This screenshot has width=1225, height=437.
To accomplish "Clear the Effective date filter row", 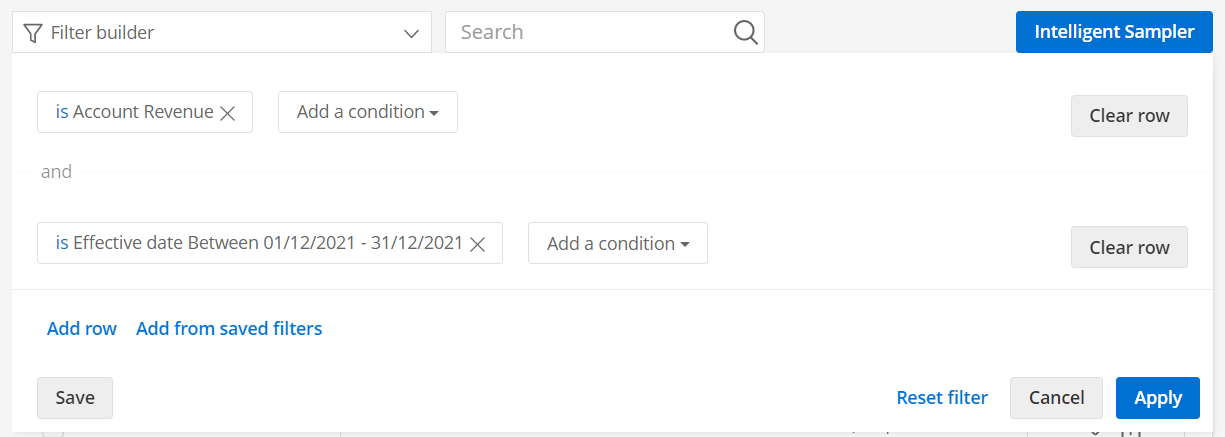I will click(x=1129, y=248).
